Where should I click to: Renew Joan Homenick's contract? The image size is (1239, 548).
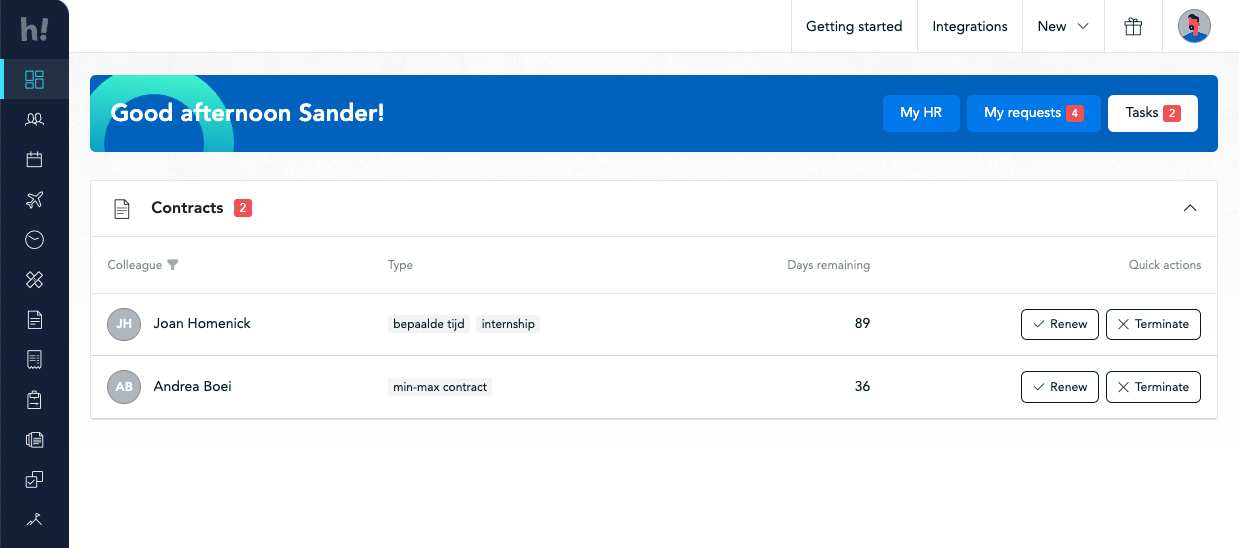click(x=1059, y=324)
